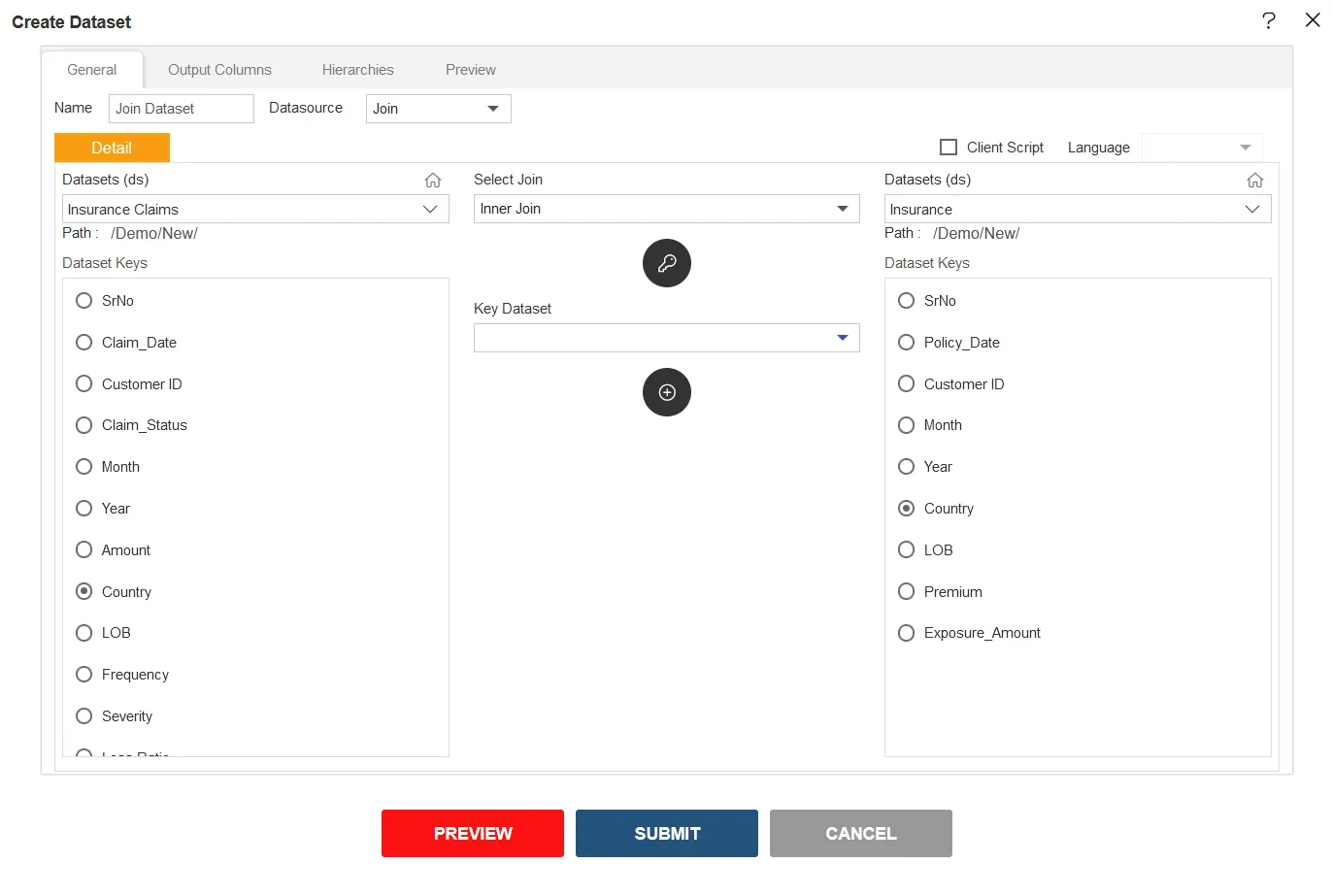
Task: Open the Inner Join type dropdown
Action: [667, 209]
